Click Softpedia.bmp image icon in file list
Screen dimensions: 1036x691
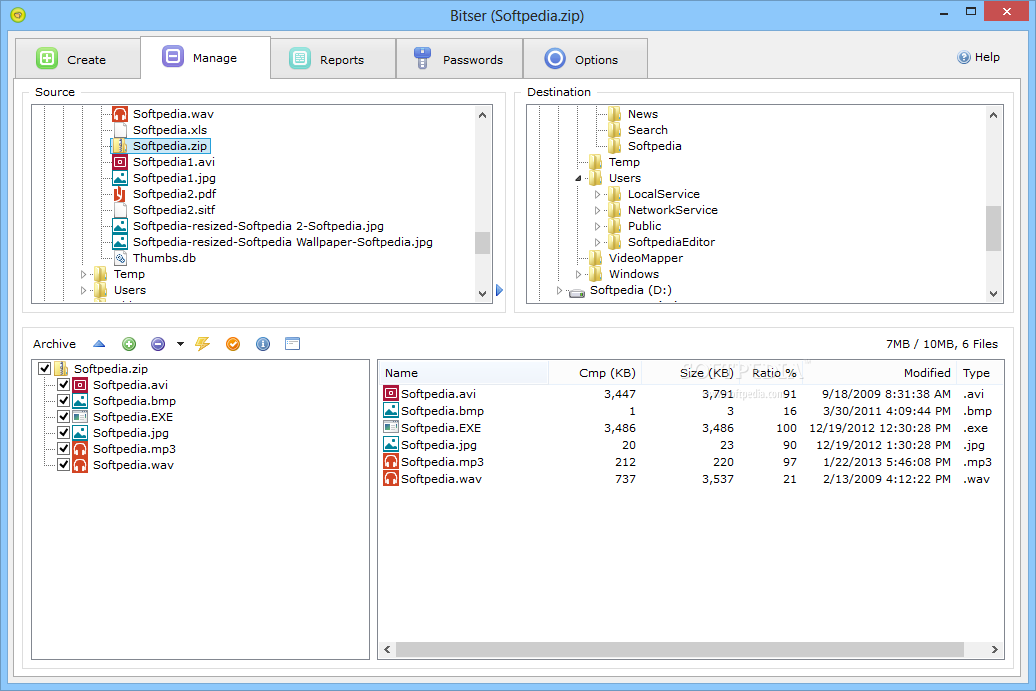pos(391,411)
